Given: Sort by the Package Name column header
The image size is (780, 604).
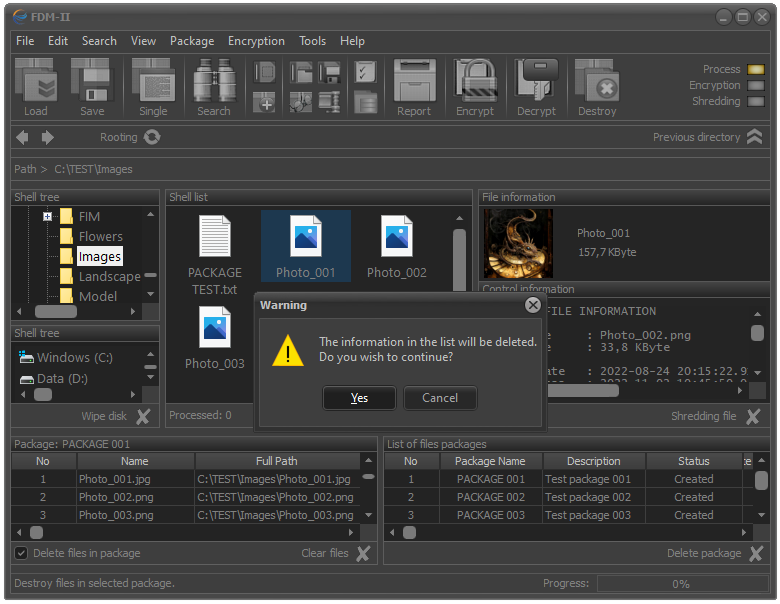Looking at the screenshot, I should point(490,461).
